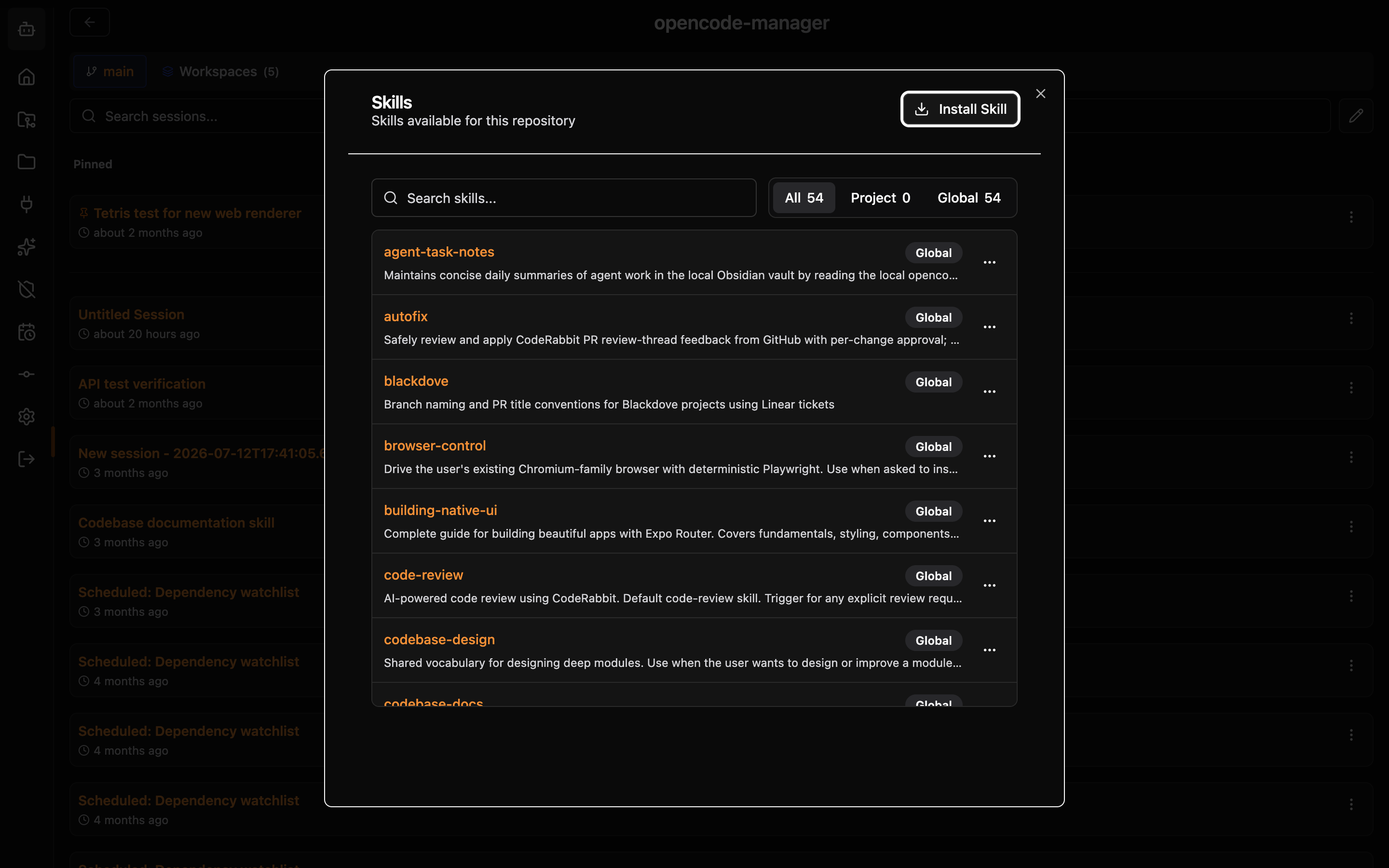Open options menu for blackdove skill
The width and height of the screenshot is (1389, 868).
[990, 392]
